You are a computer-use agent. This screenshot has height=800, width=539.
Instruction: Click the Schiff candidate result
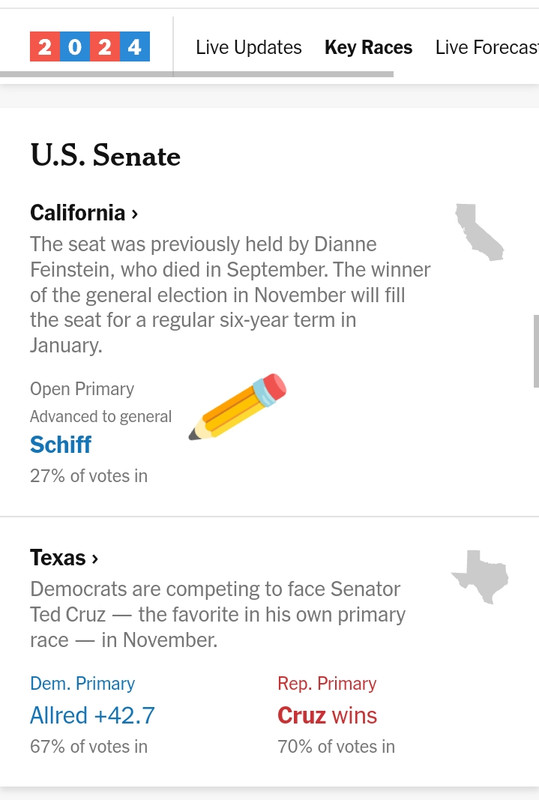tap(61, 444)
